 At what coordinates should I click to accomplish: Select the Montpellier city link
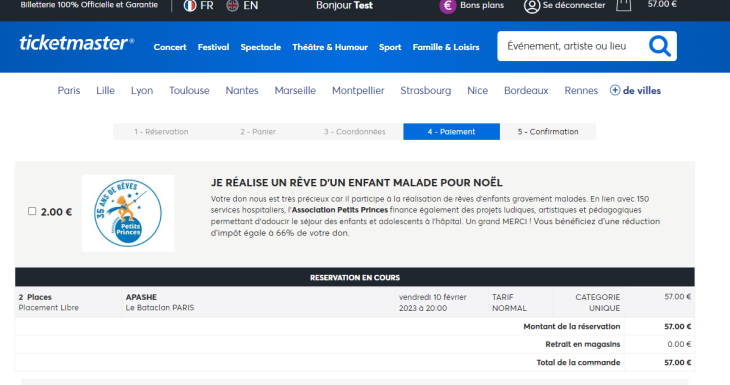coord(358,90)
